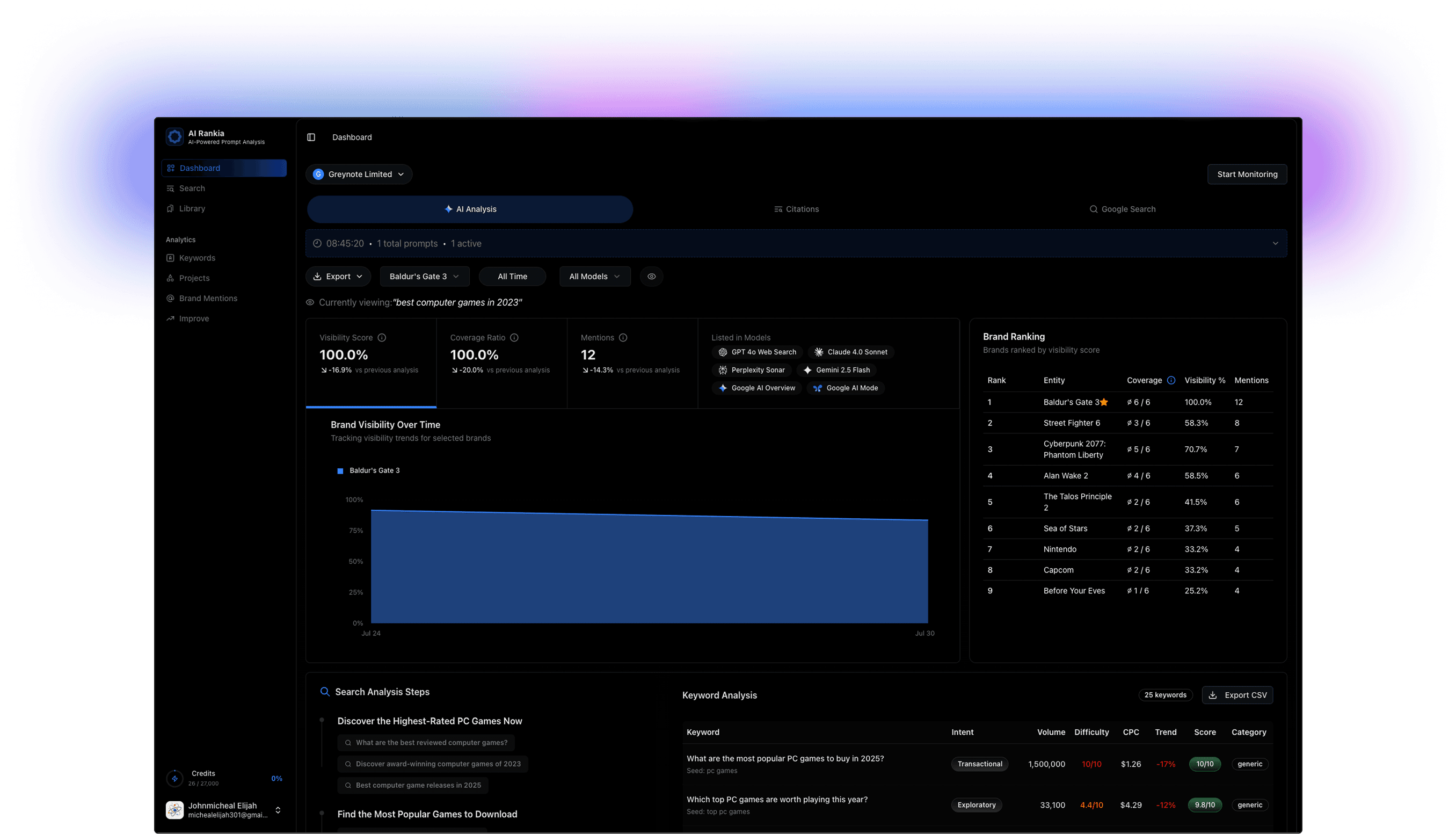This screenshot has width=1456, height=834.
Task: Click the eye icon beside Currently viewing
Action: [310, 302]
